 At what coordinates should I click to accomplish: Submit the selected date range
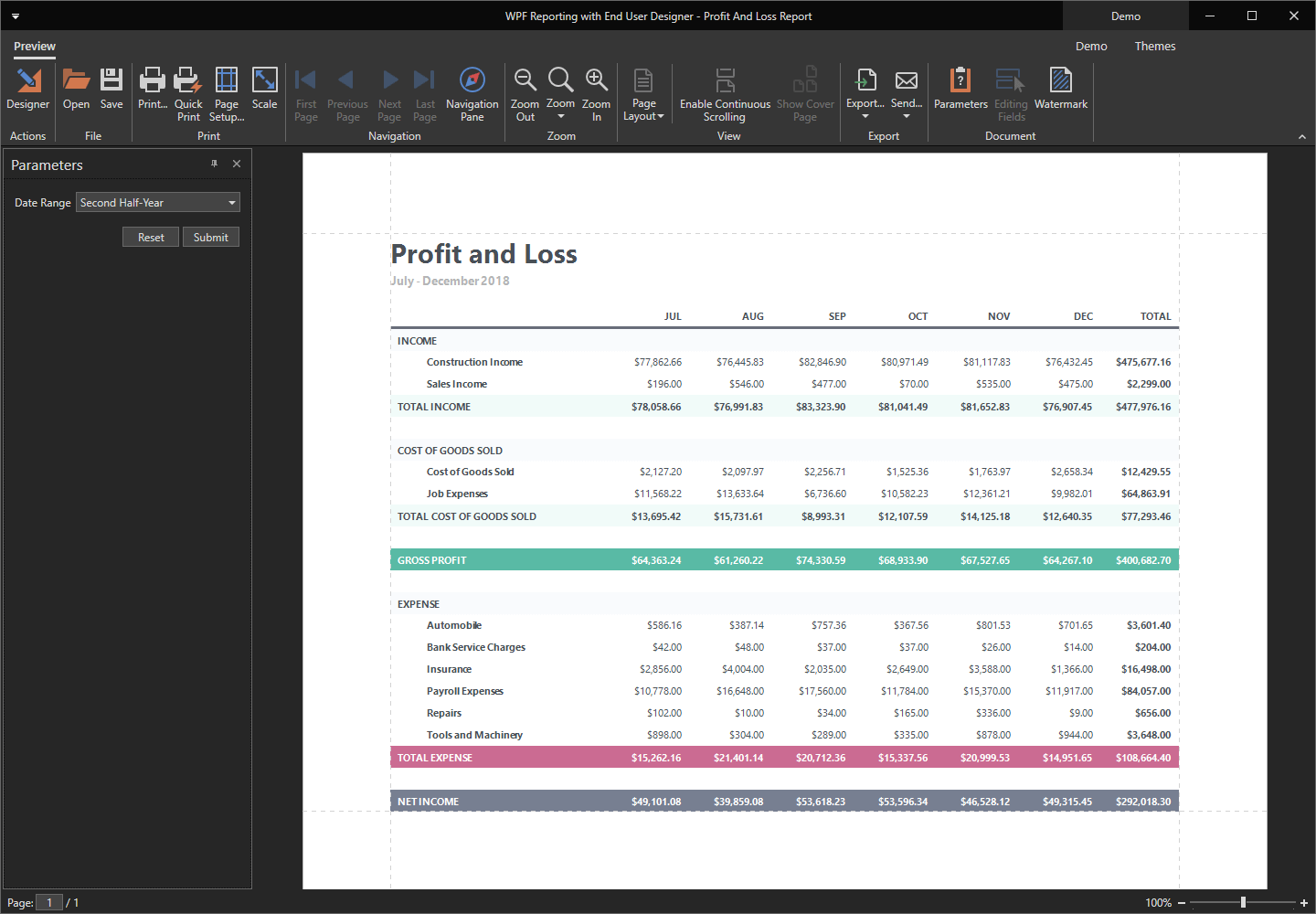[210, 236]
